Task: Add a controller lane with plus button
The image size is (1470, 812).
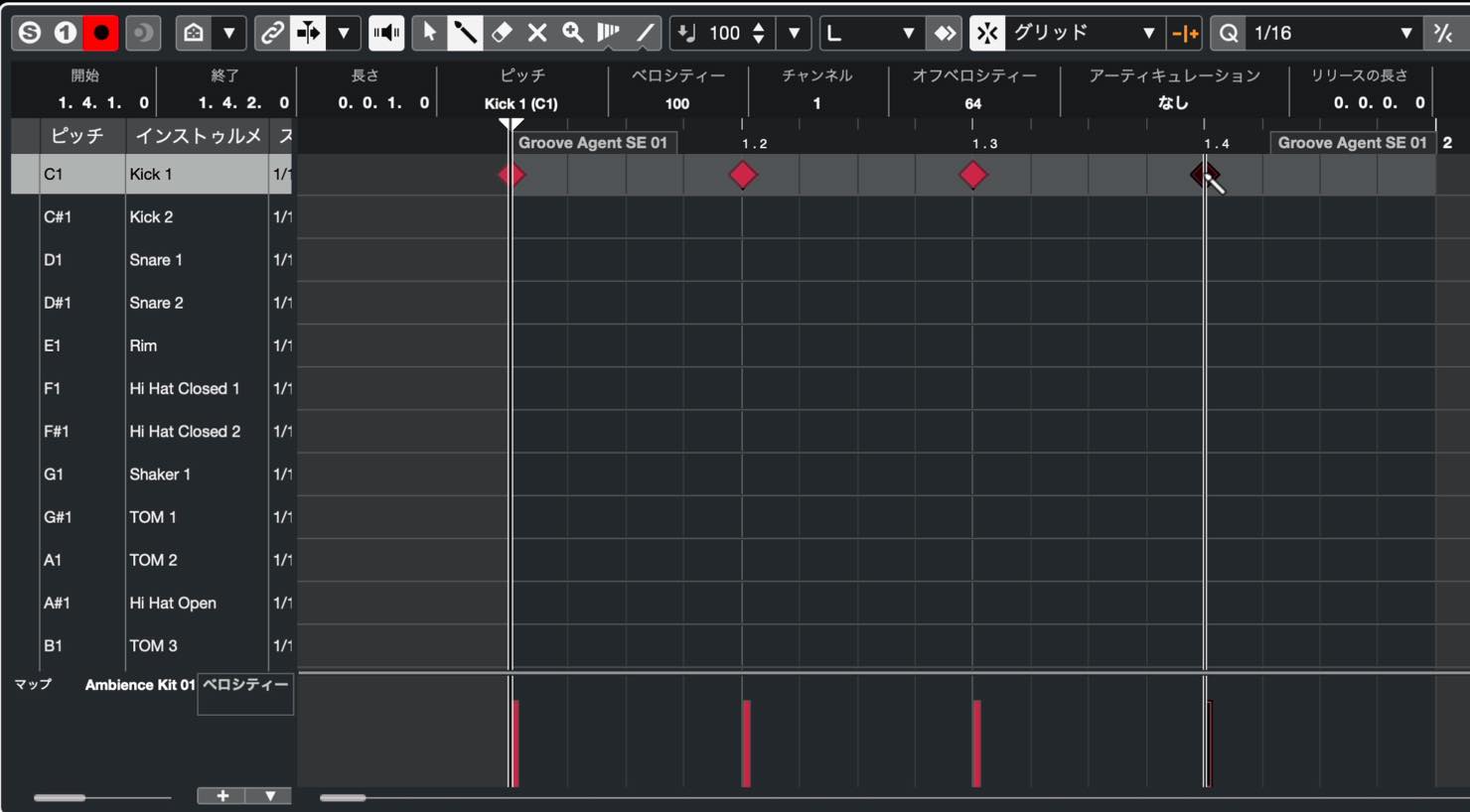Action: coord(222,796)
